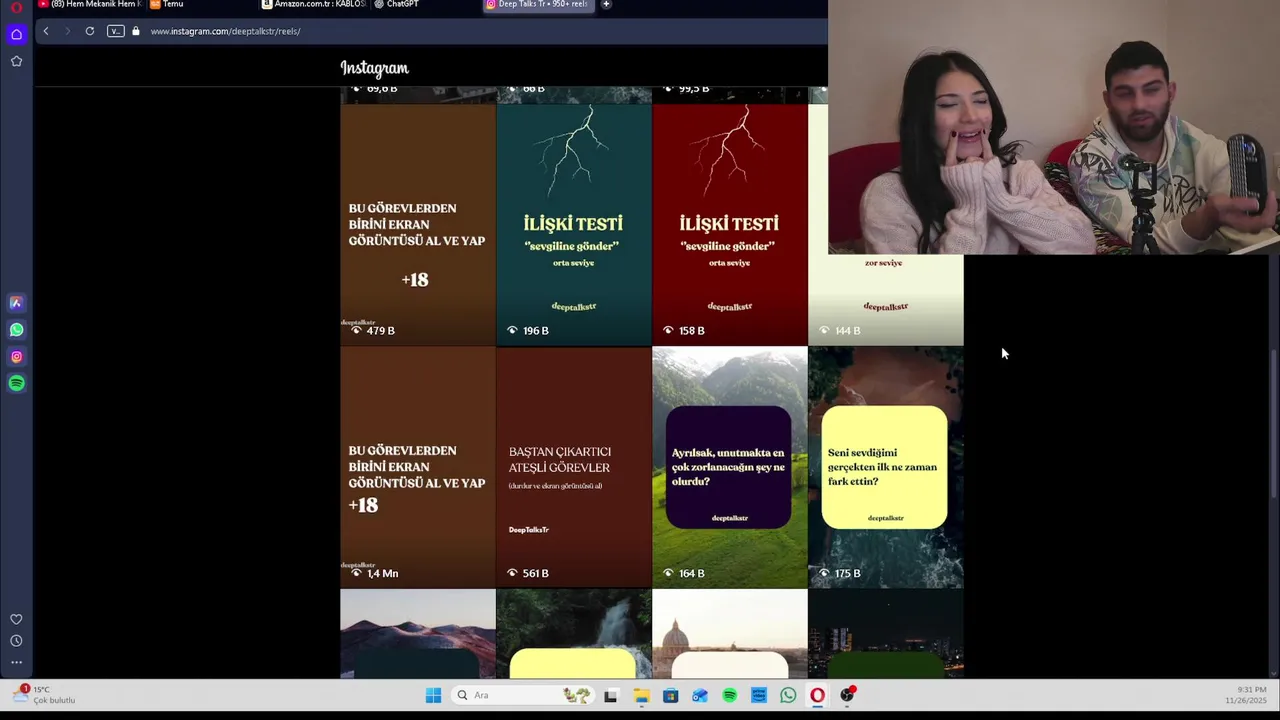Open Aria AI icon in Opera sidebar
Screen dimensions: 1280x720
click(16, 302)
